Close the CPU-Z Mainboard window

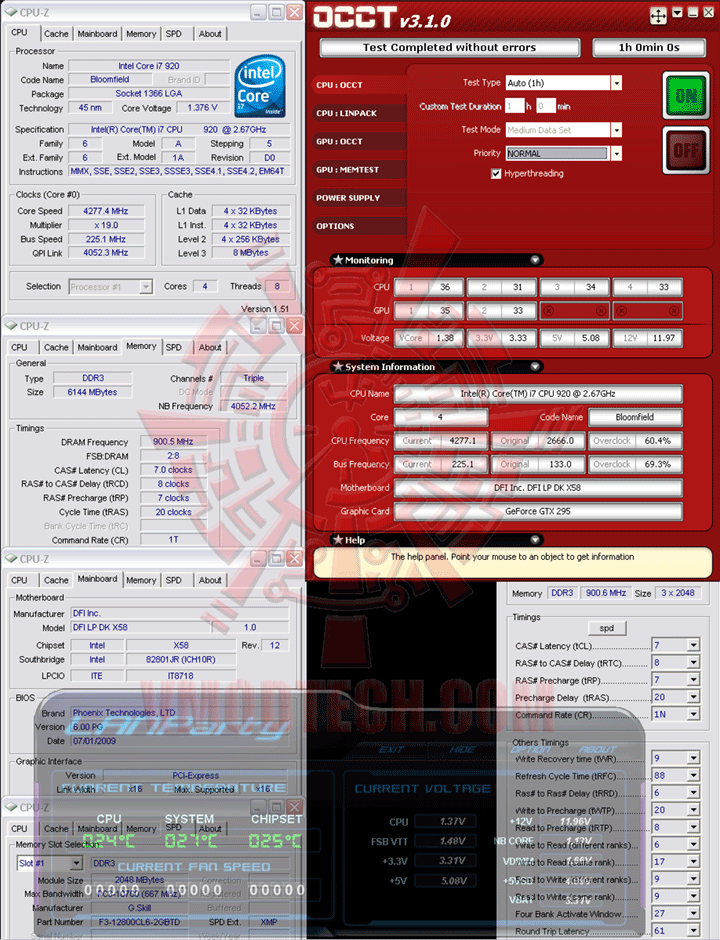[294, 559]
